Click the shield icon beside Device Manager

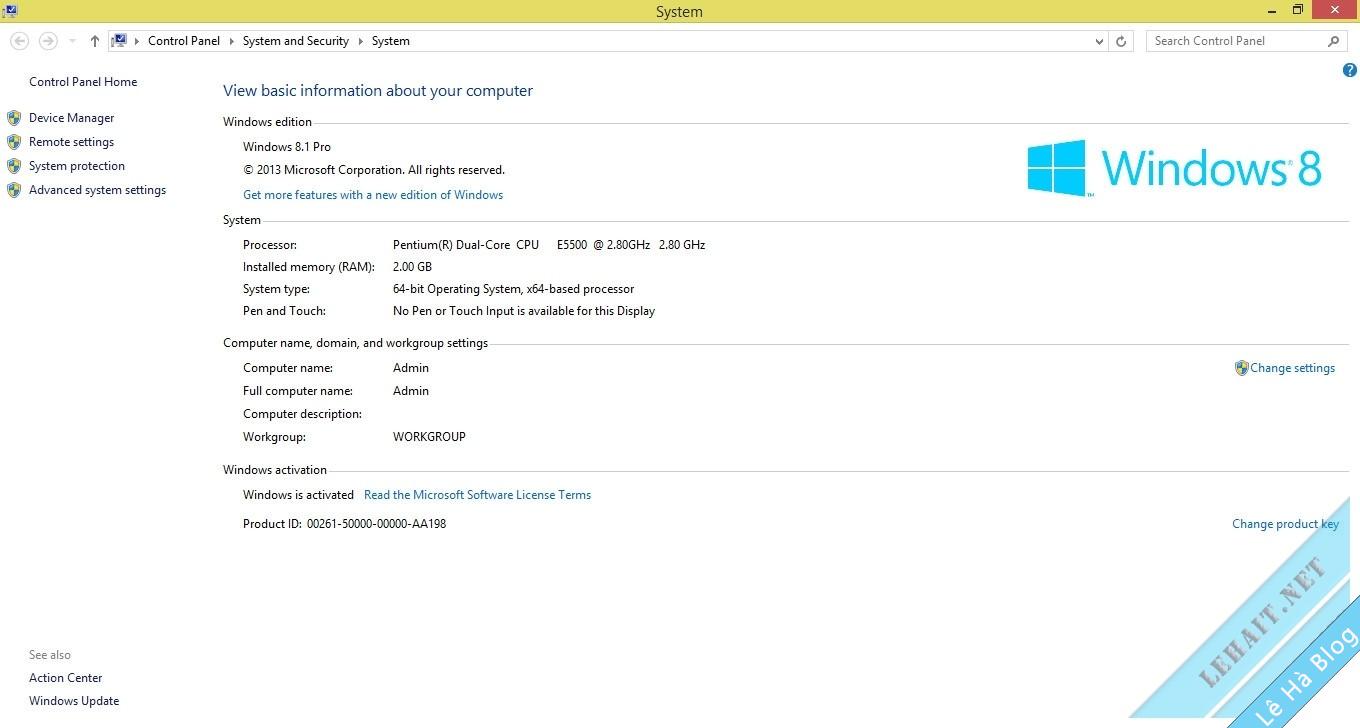[14, 118]
